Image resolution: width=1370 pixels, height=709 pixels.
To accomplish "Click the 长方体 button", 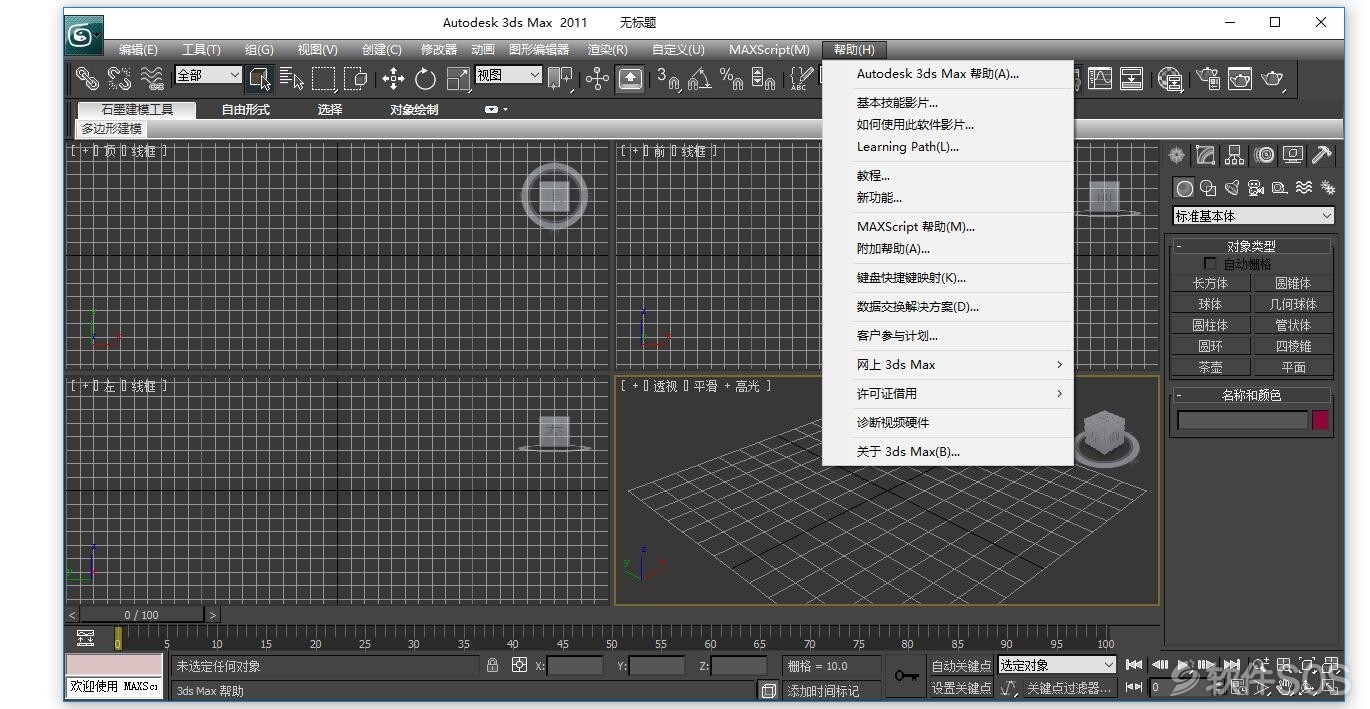I will [1210, 283].
